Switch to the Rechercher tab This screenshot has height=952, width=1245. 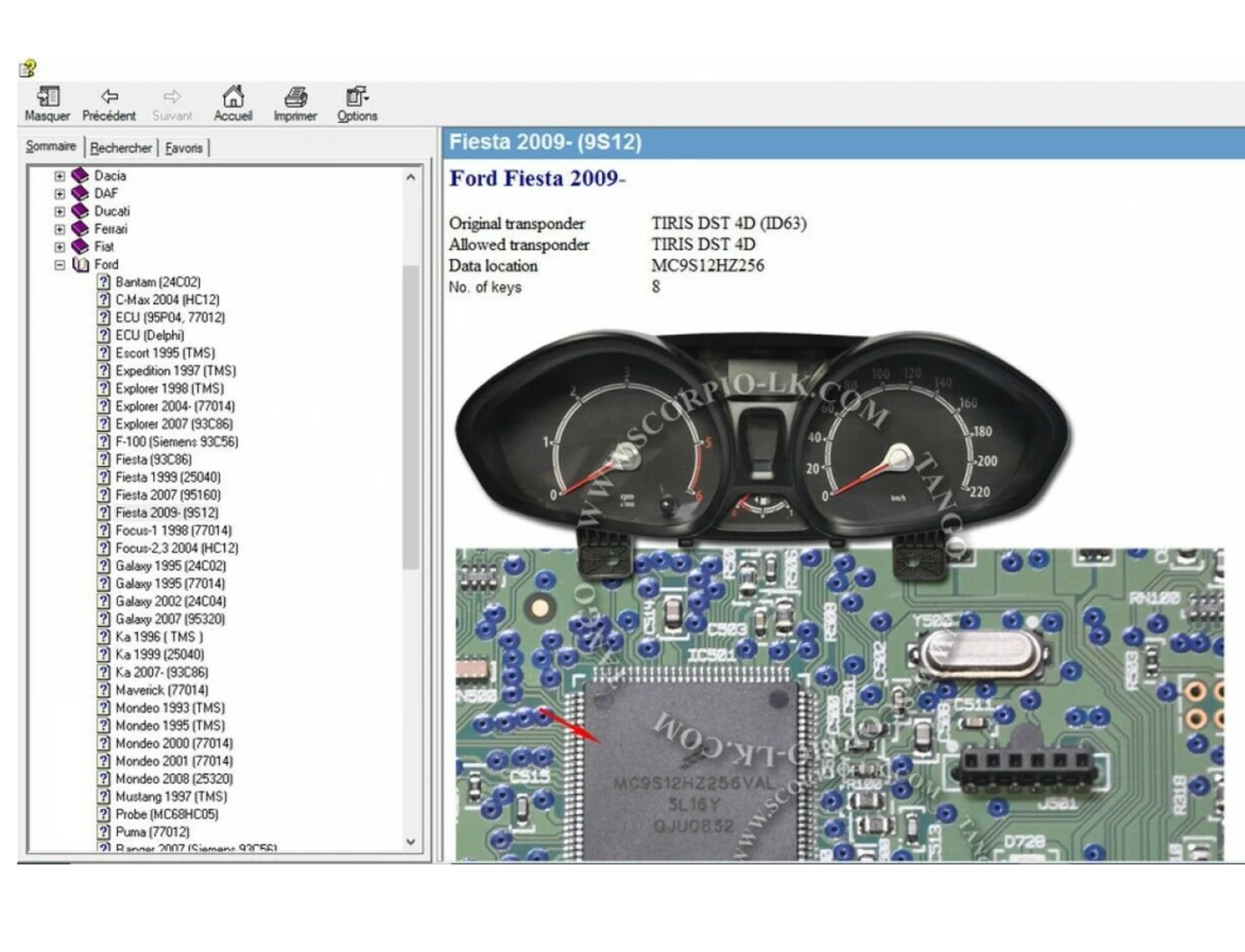pos(121,148)
